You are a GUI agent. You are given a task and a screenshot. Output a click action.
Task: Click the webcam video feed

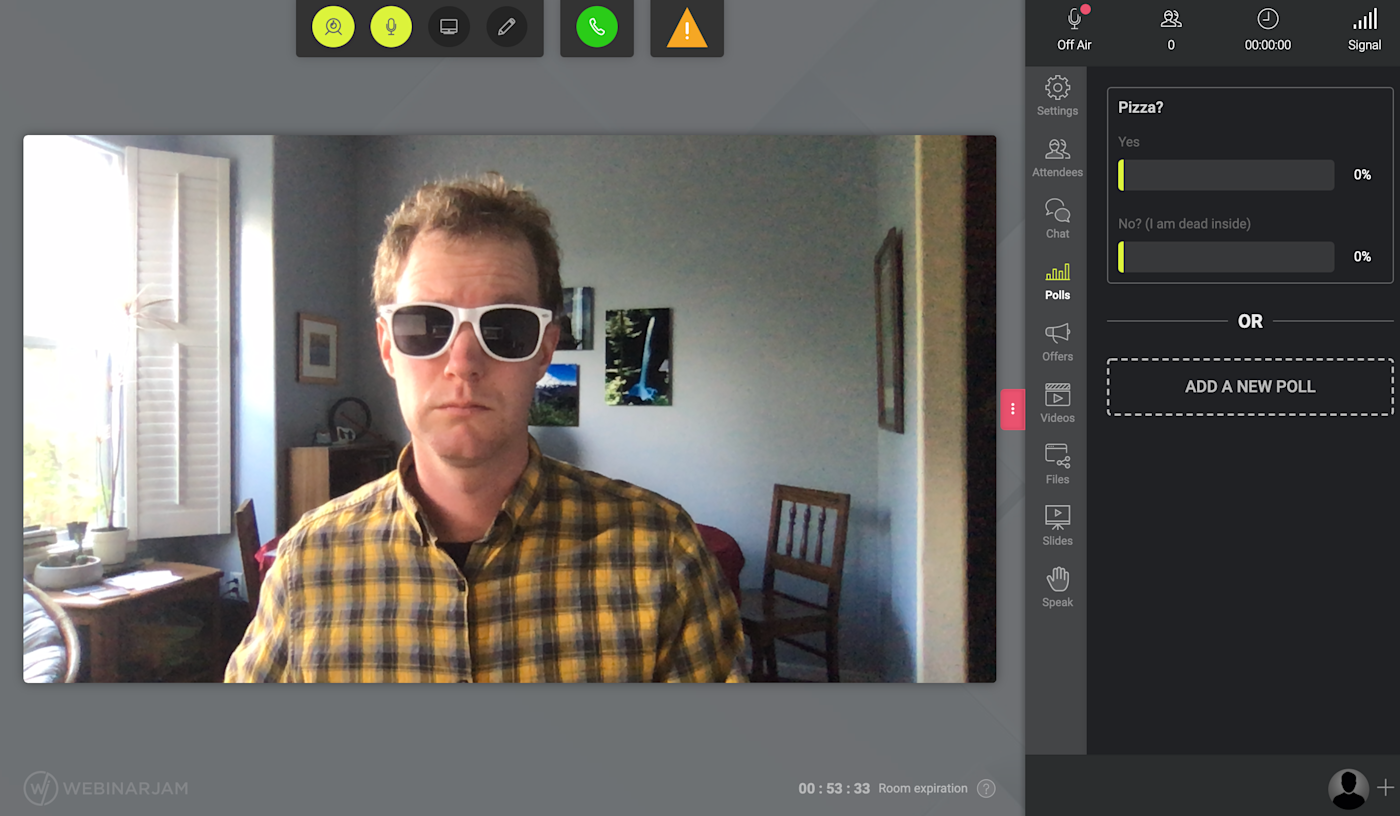[x=510, y=409]
